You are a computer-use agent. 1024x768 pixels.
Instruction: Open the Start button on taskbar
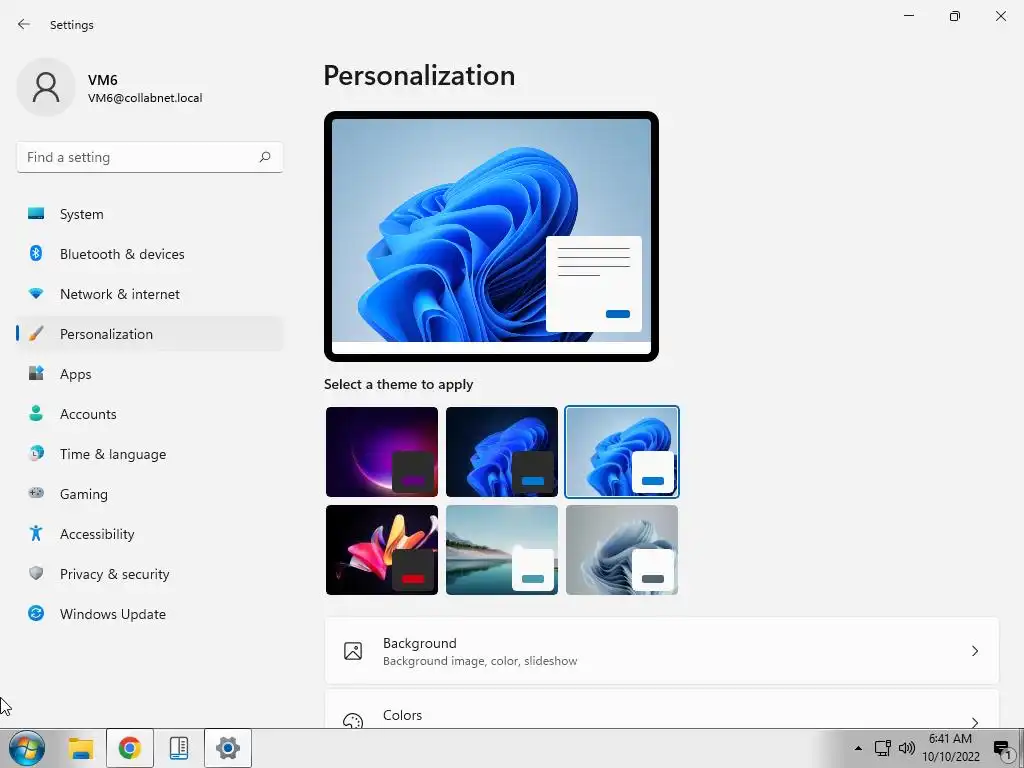(27, 748)
